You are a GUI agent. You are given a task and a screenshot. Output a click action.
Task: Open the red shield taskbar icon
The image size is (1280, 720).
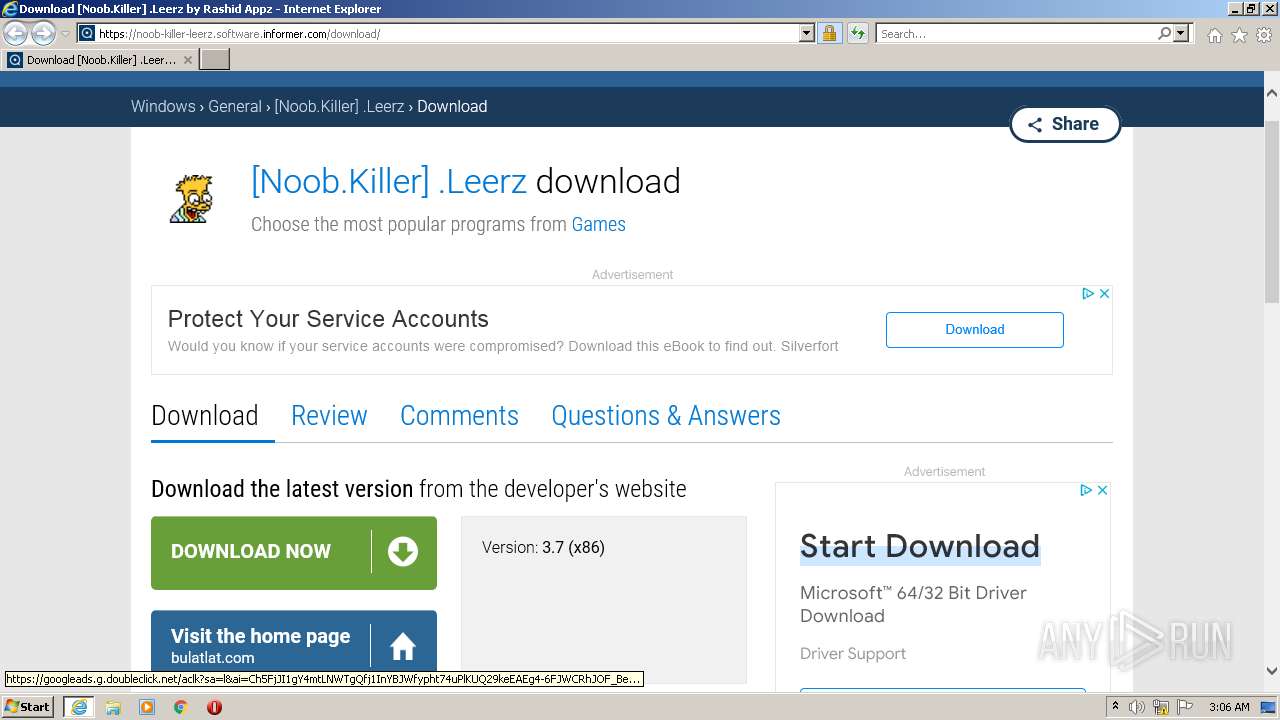pos(214,707)
